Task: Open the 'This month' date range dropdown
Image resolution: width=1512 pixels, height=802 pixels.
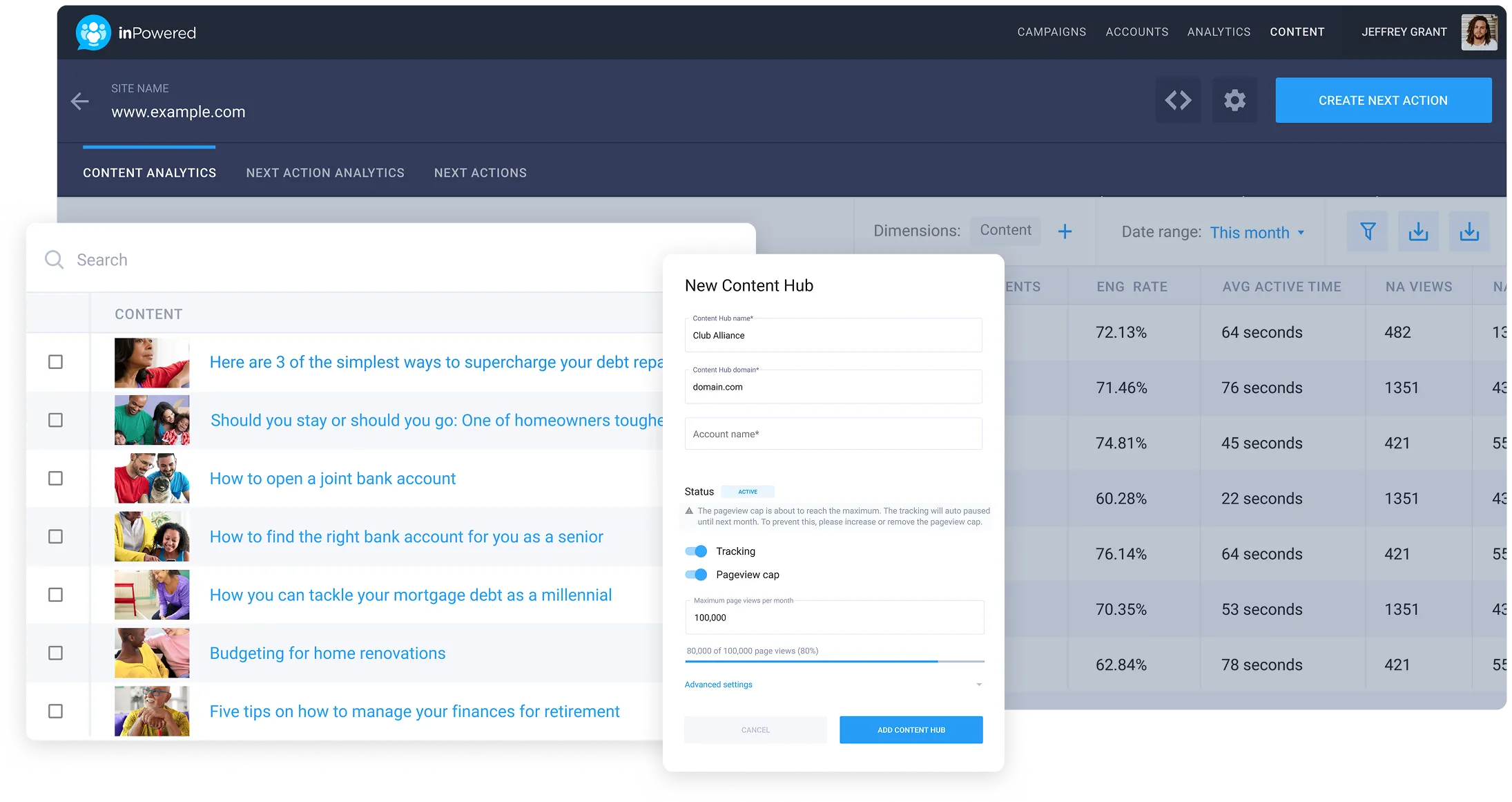Action: pyautogui.click(x=1257, y=233)
